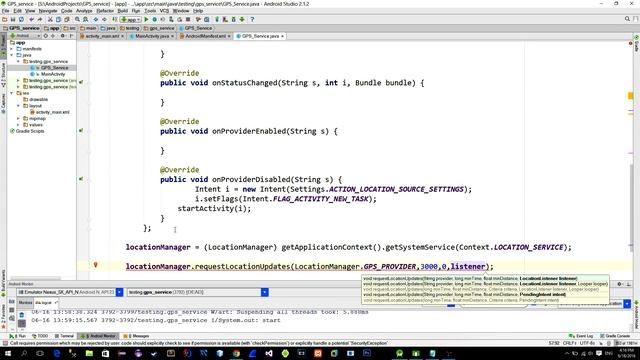
Task: Collapse the res folder in project tree
Action: point(12,93)
